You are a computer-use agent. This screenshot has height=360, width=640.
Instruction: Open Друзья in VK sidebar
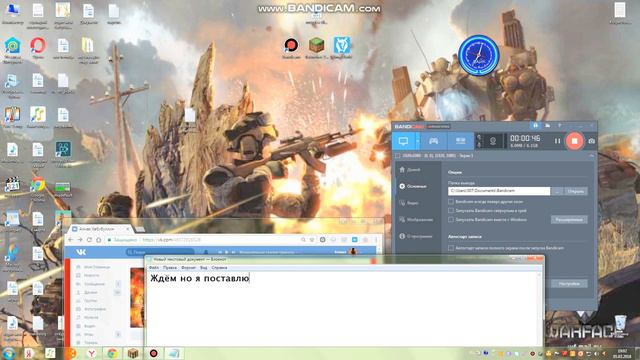pos(87,293)
